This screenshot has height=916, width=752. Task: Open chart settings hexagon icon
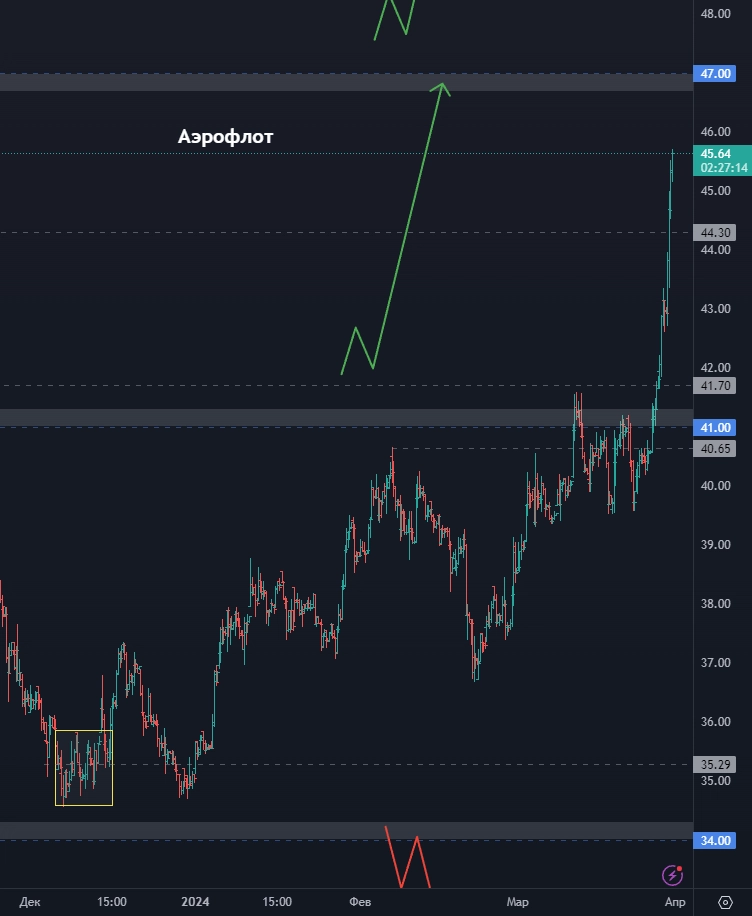pyautogui.click(x=725, y=902)
